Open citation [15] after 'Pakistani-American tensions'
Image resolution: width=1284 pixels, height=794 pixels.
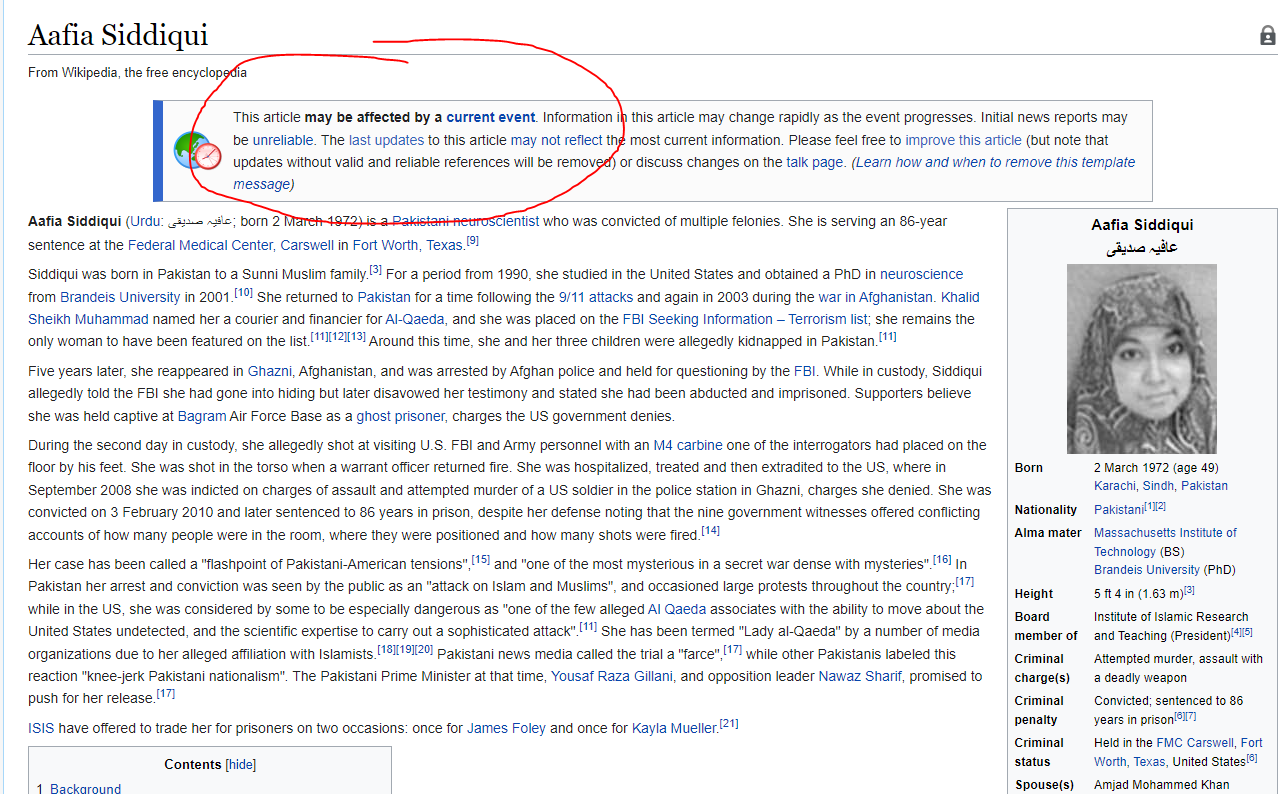[481, 560]
